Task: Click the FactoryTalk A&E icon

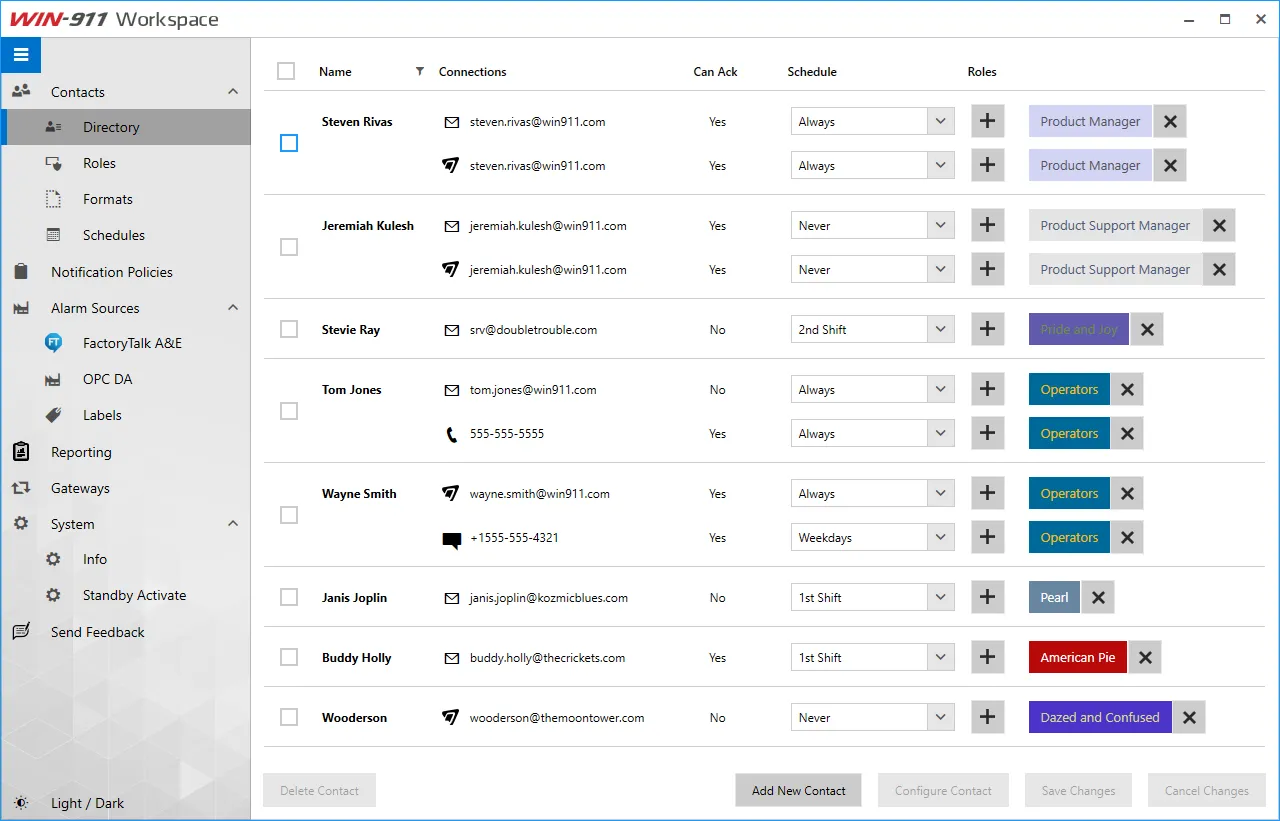Action: click(x=54, y=343)
